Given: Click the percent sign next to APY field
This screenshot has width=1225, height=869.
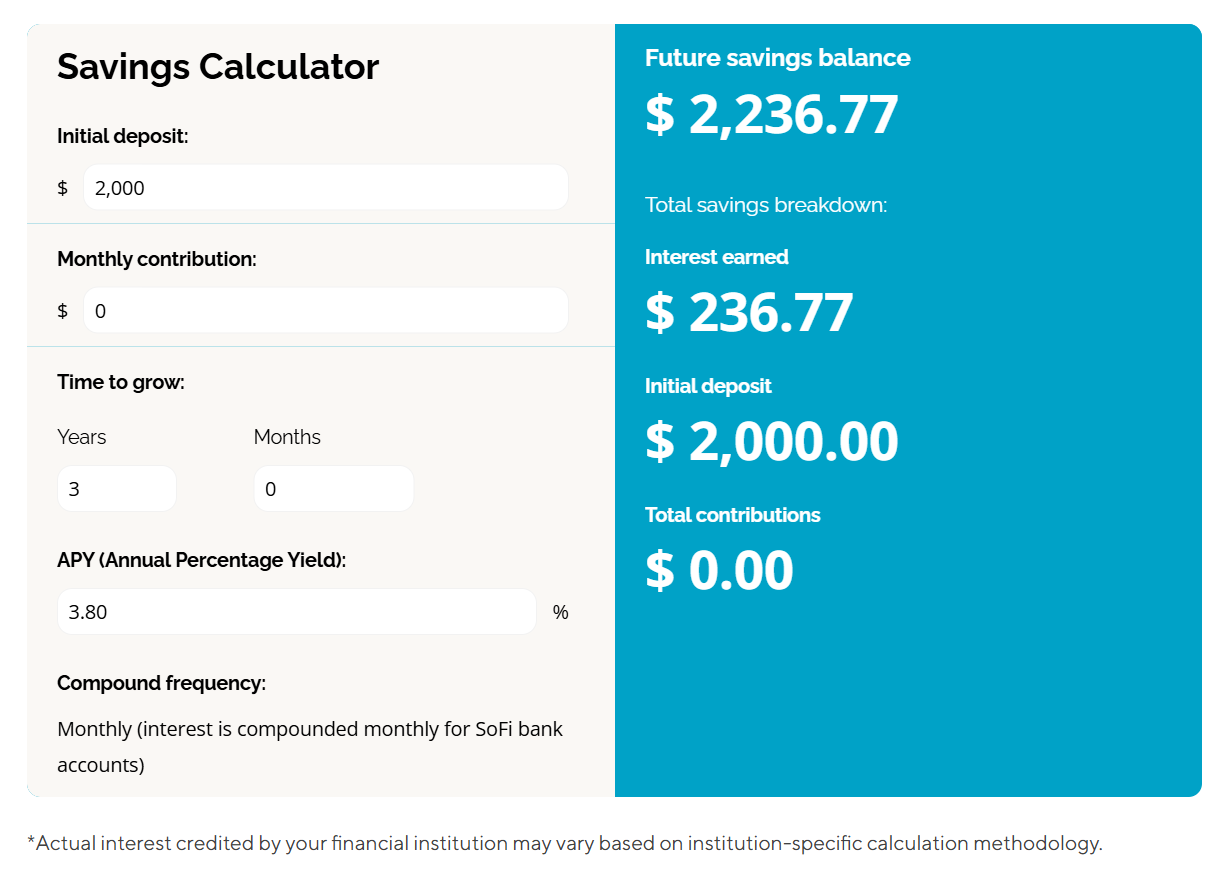Looking at the screenshot, I should [x=560, y=612].
